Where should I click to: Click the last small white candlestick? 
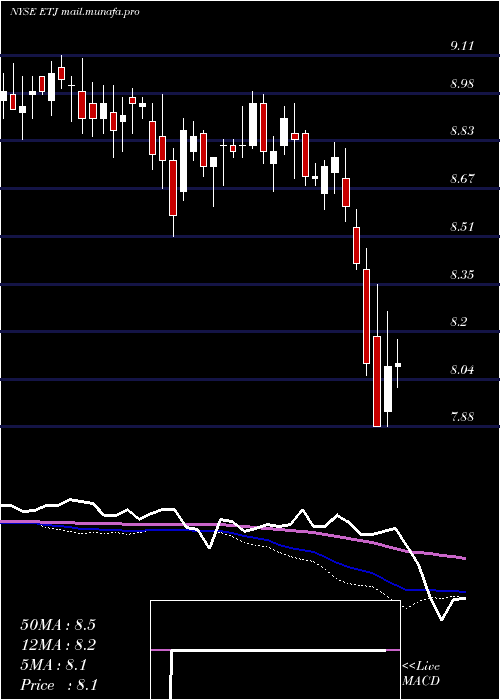398,365
